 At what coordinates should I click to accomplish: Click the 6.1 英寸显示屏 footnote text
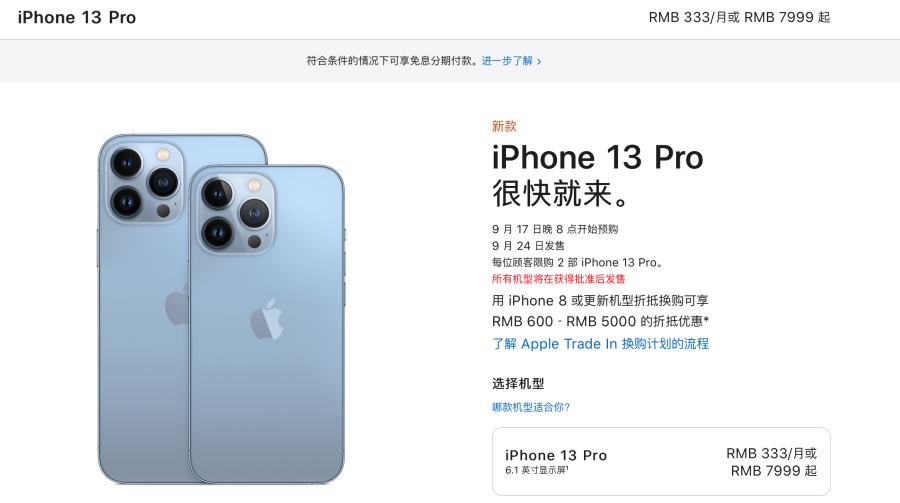[537, 470]
